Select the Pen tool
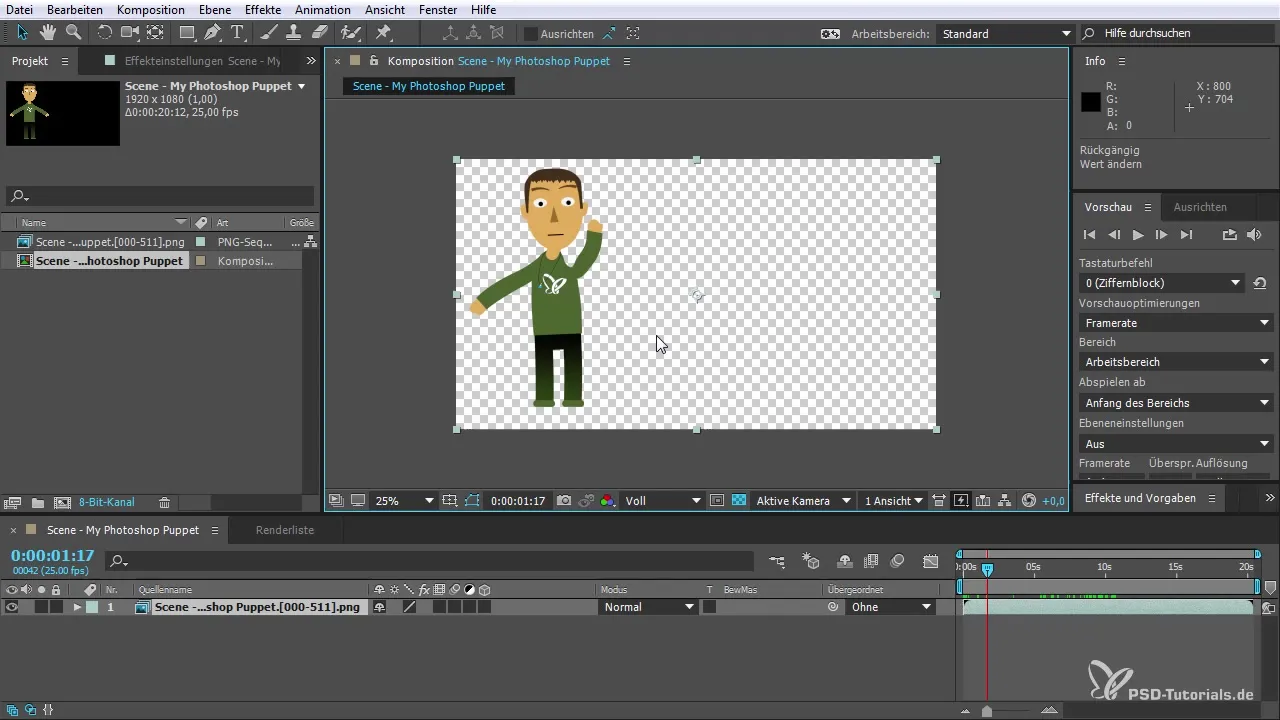The width and height of the screenshot is (1280, 720). (212, 32)
